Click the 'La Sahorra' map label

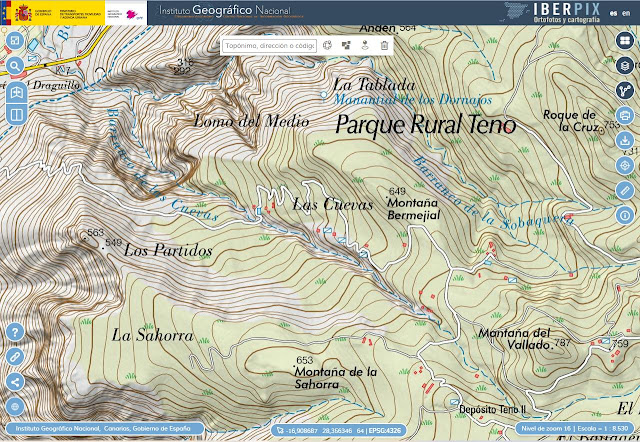(x=153, y=335)
